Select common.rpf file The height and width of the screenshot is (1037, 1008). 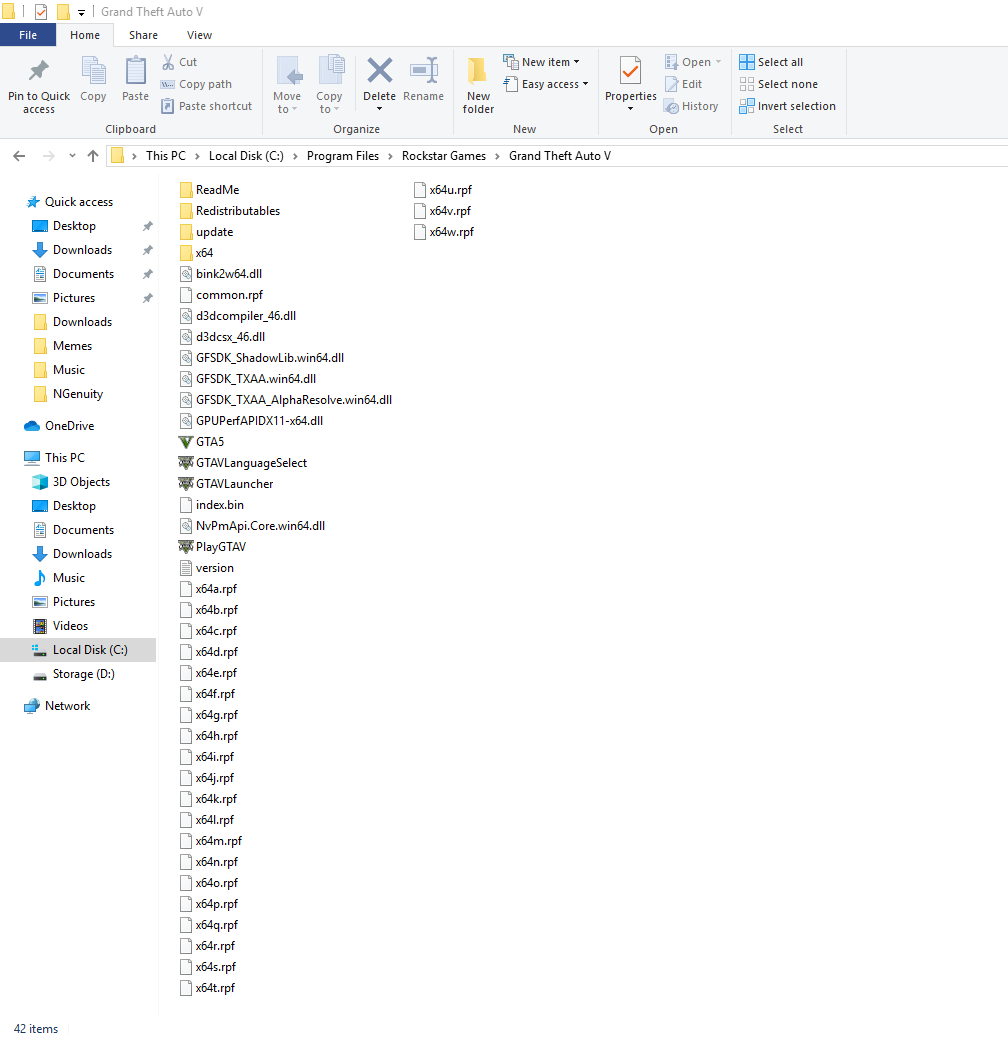[221, 295]
